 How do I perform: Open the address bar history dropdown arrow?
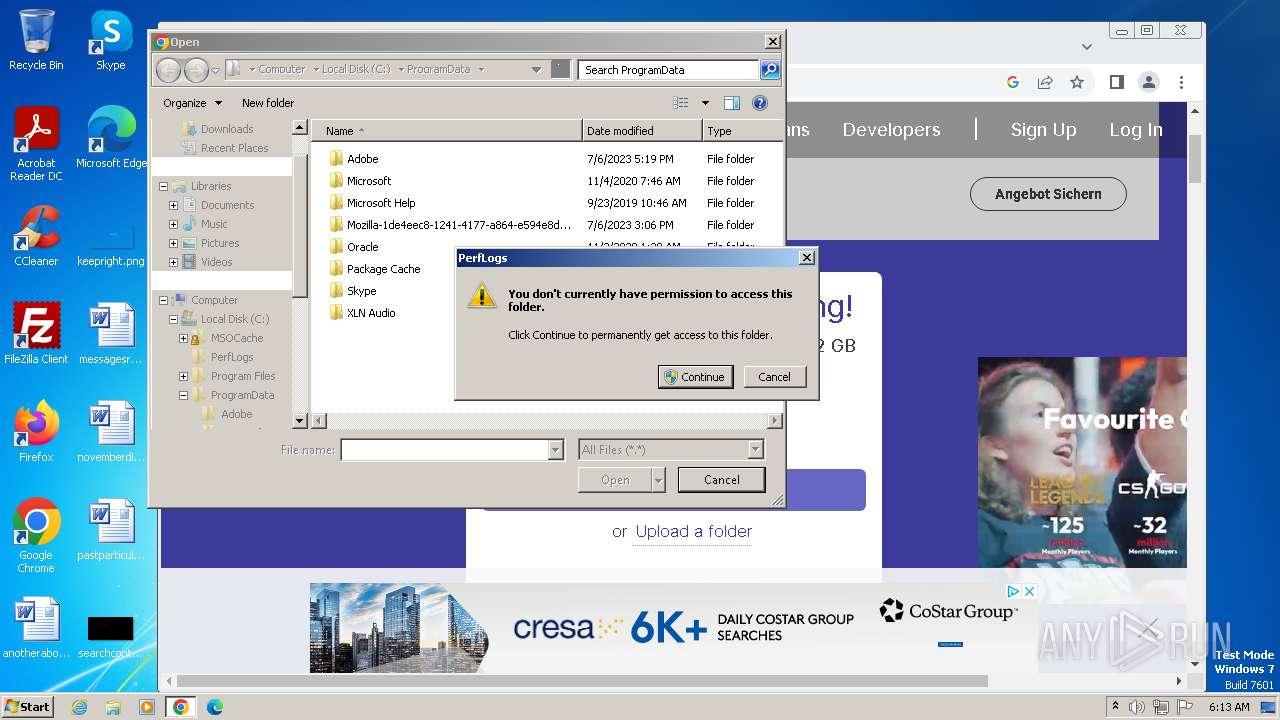(x=536, y=69)
